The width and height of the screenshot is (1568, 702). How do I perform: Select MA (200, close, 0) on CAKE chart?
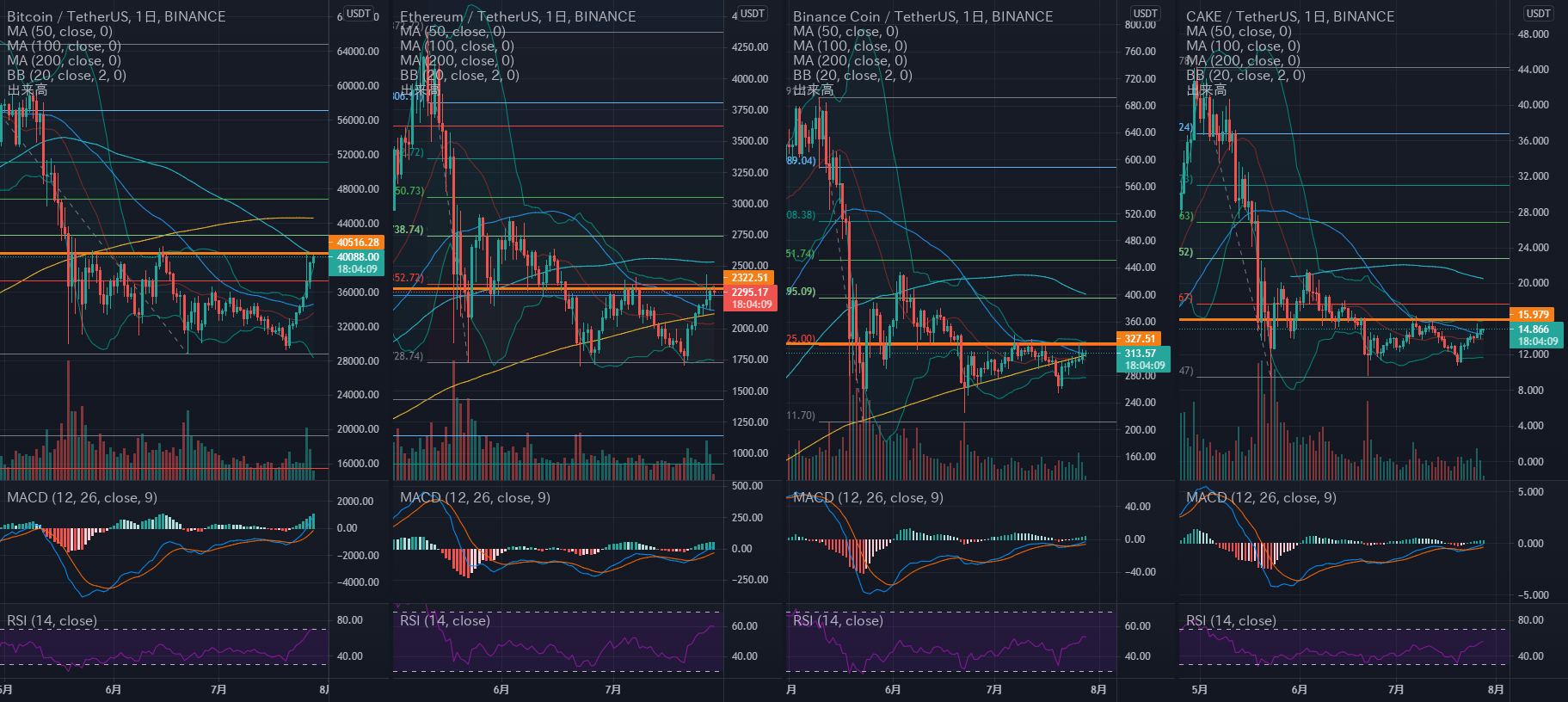click(1243, 60)
